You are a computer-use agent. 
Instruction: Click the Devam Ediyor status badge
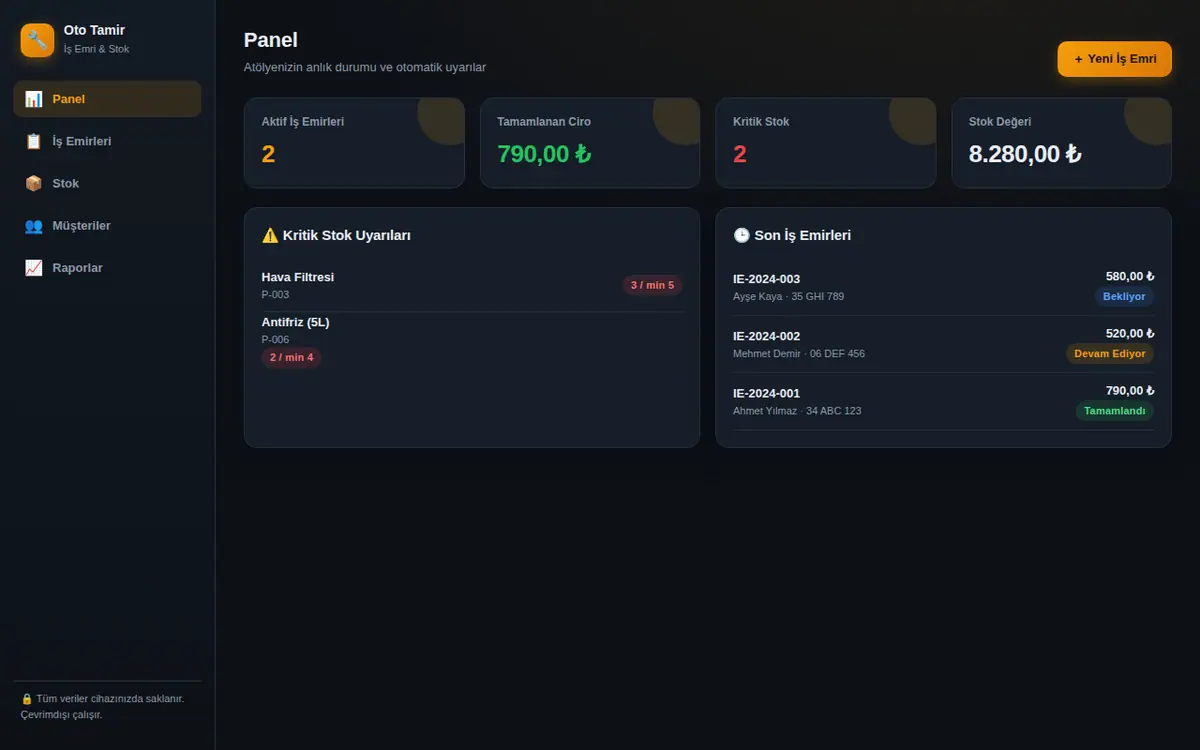click(x=1110, y=354)
